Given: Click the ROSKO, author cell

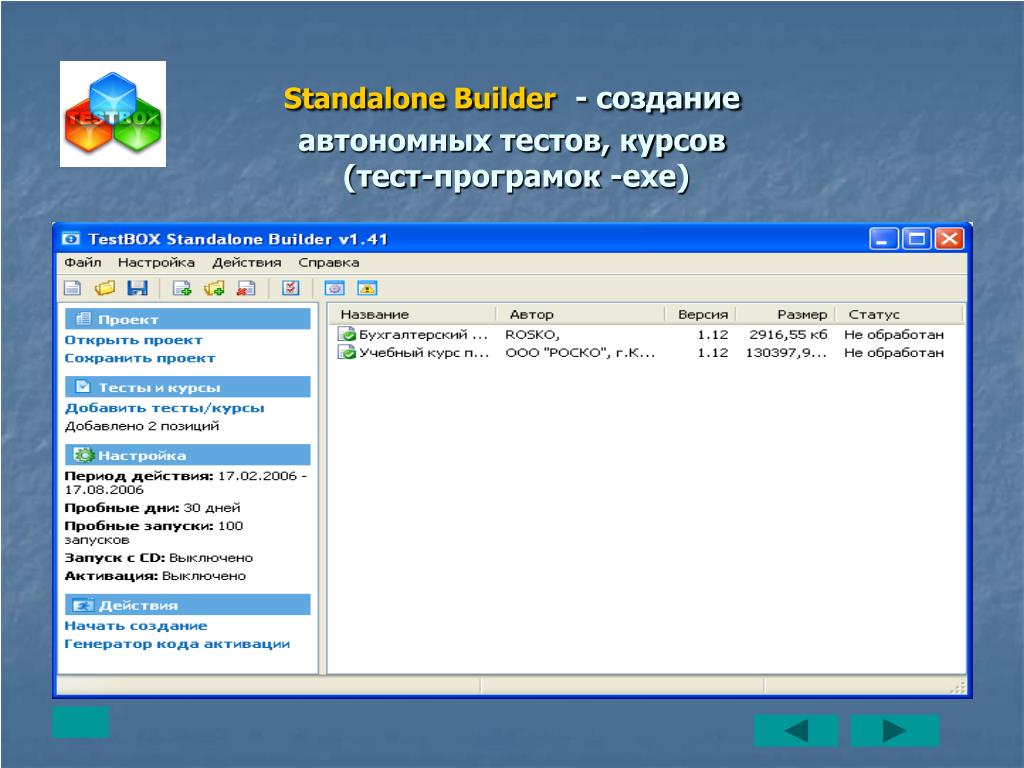Looking at the screenshot, I should coord(532,335).
